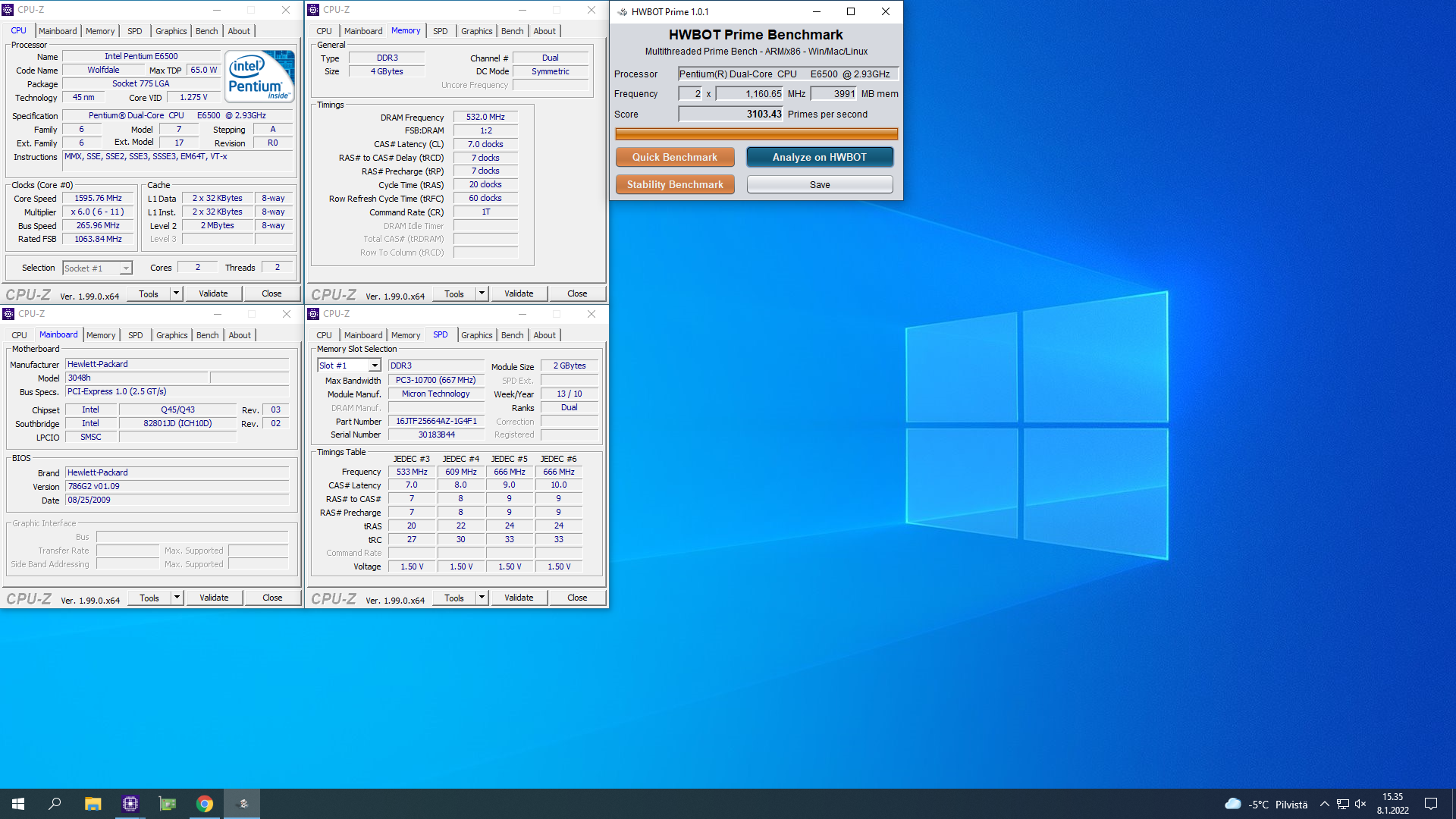Click CPU-Z title icon in Mainboard window
This screenshot has height=819, width=1456.
pos(8,314)
